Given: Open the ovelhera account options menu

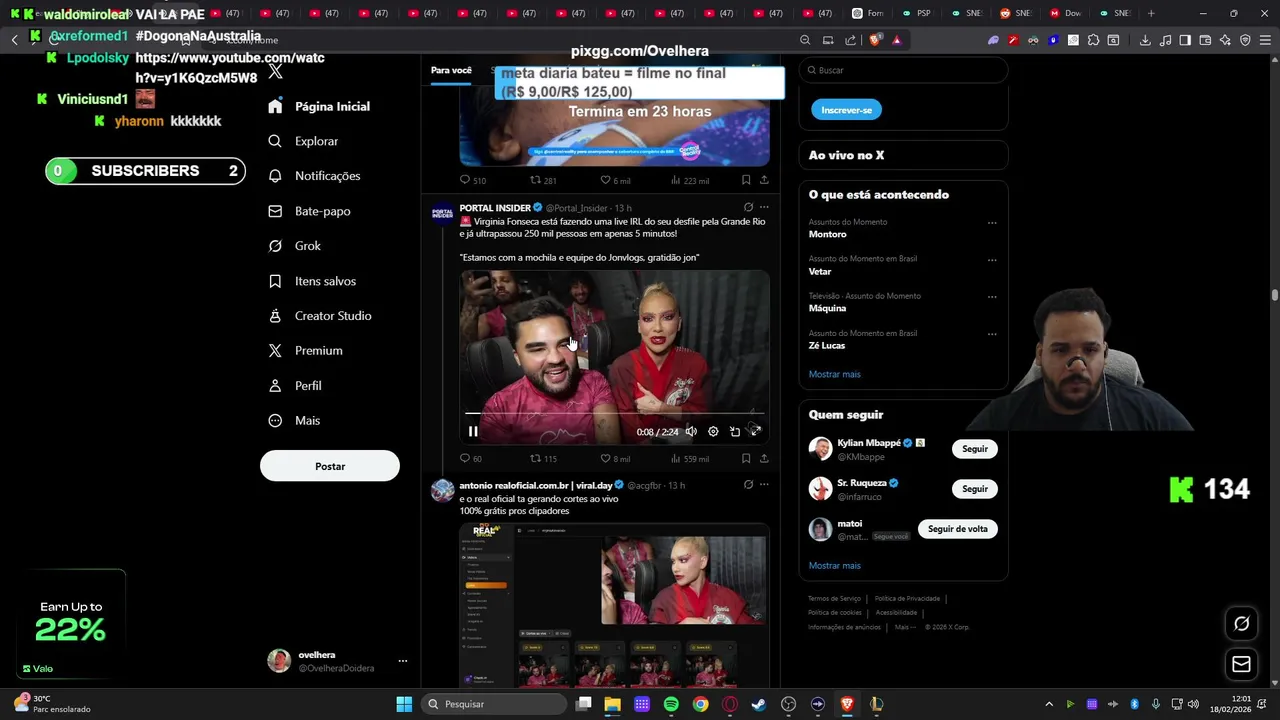Looking at the screenshot, I should click(x=403, y=661).
